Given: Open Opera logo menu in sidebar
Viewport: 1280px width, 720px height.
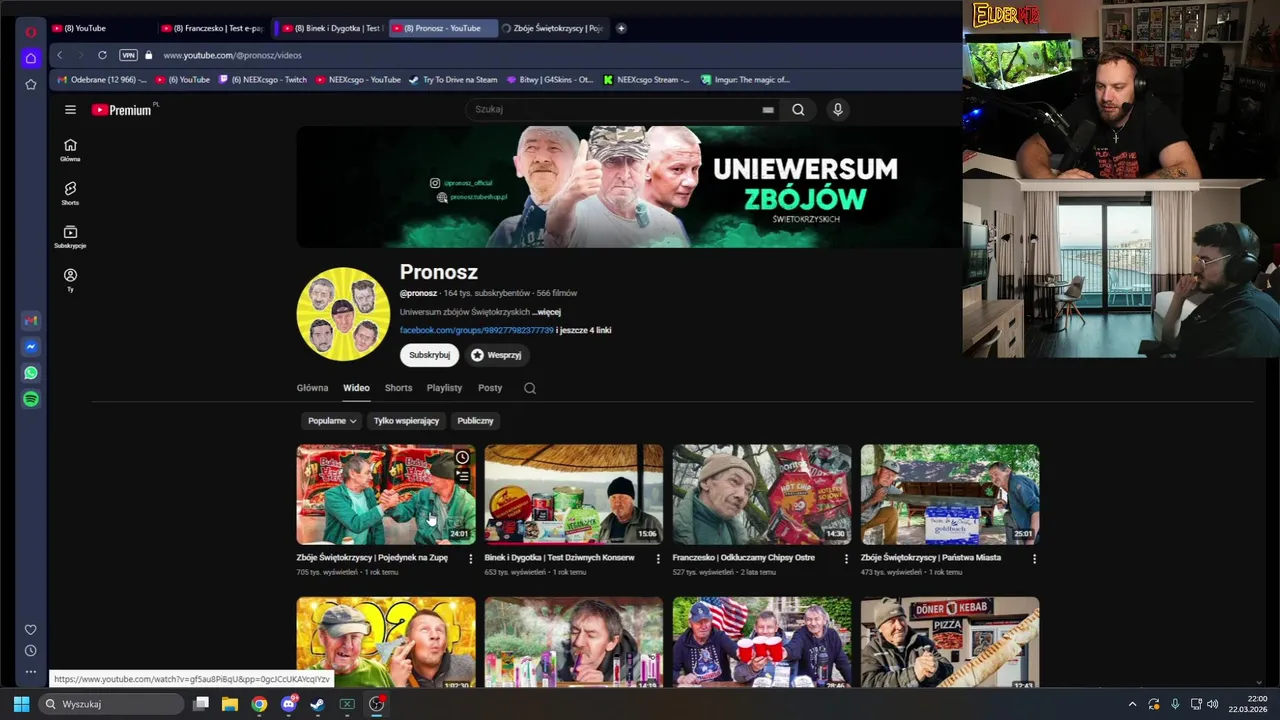Looking at the screenshot, I should coord(31,32).
